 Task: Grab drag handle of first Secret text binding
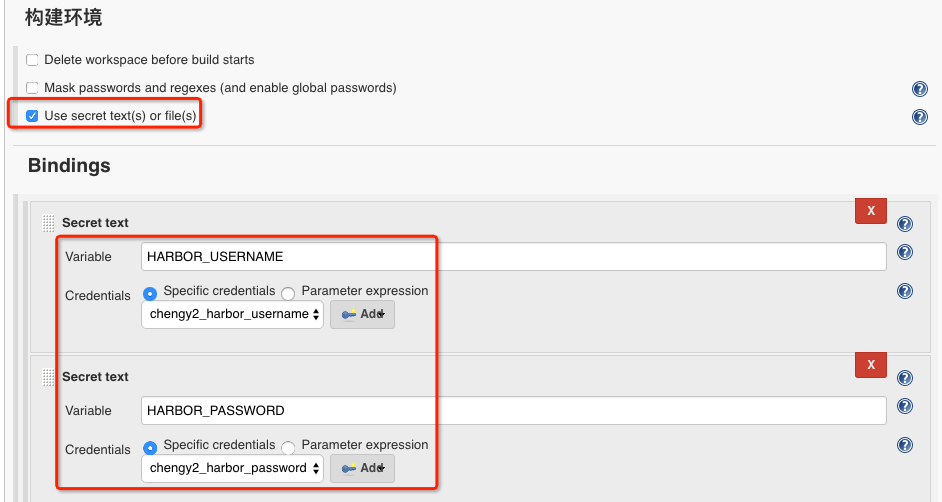[x=49, y=223]
